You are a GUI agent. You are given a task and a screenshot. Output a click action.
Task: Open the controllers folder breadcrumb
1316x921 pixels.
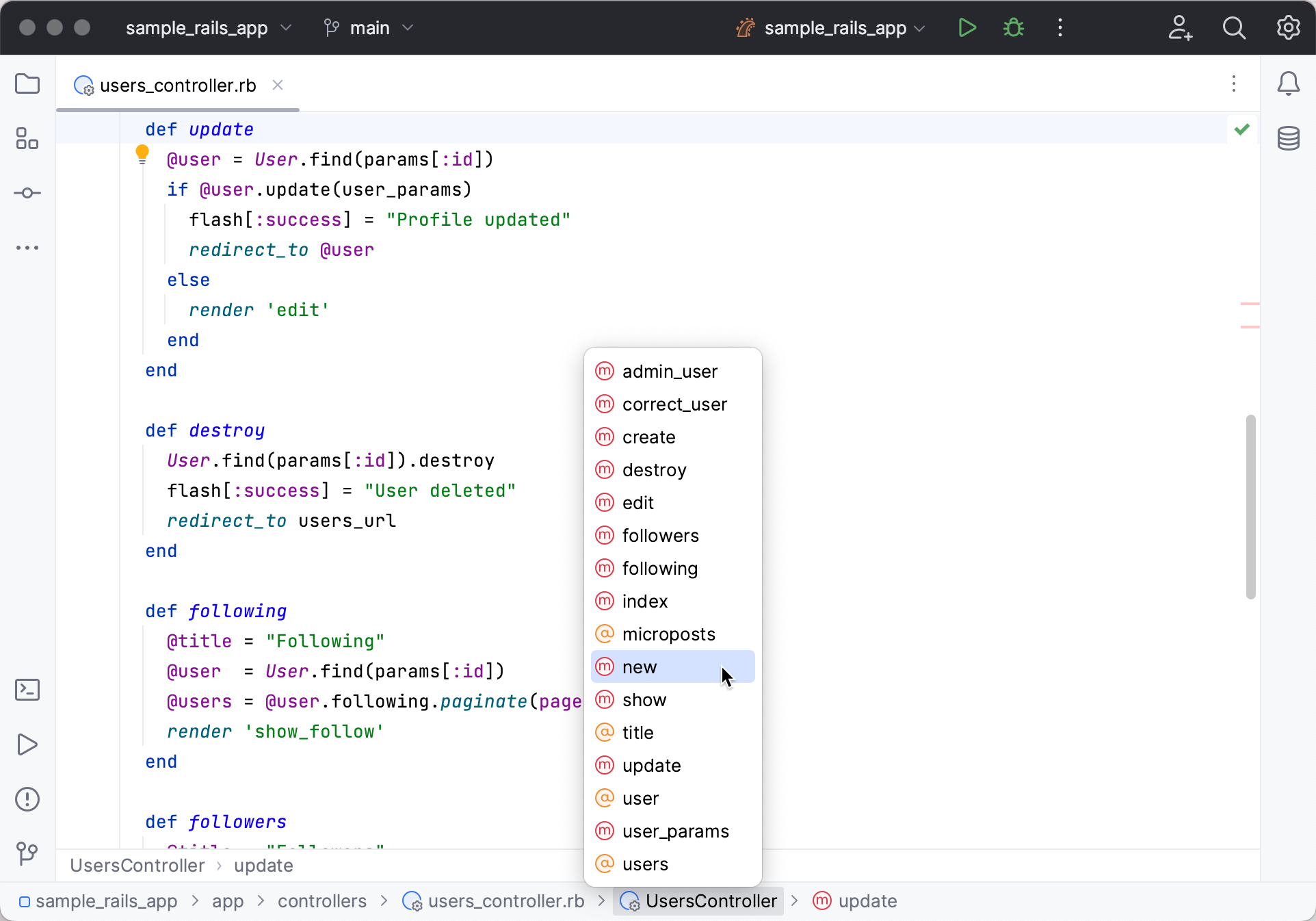point(321,900)
